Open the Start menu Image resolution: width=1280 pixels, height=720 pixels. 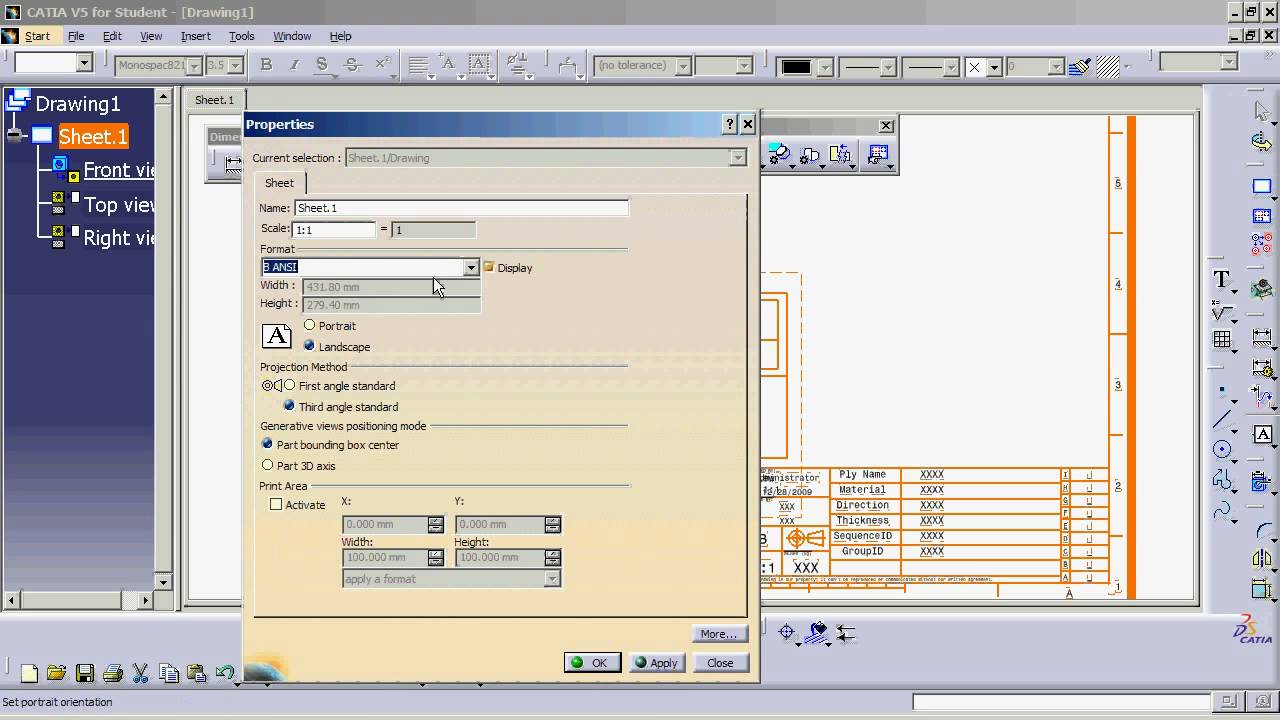pyautogui.click(x=37, y=36)
